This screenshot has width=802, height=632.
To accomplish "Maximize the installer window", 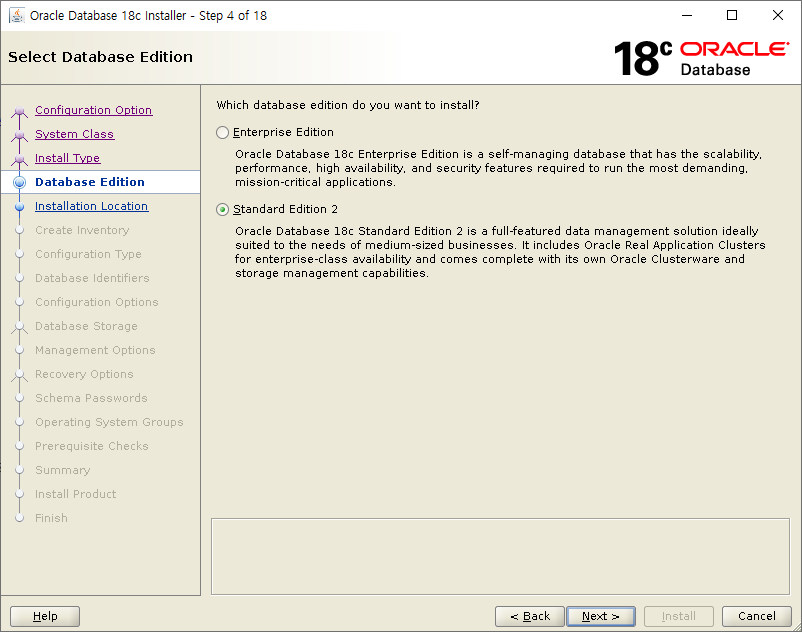I will click(x=732, y=15).
